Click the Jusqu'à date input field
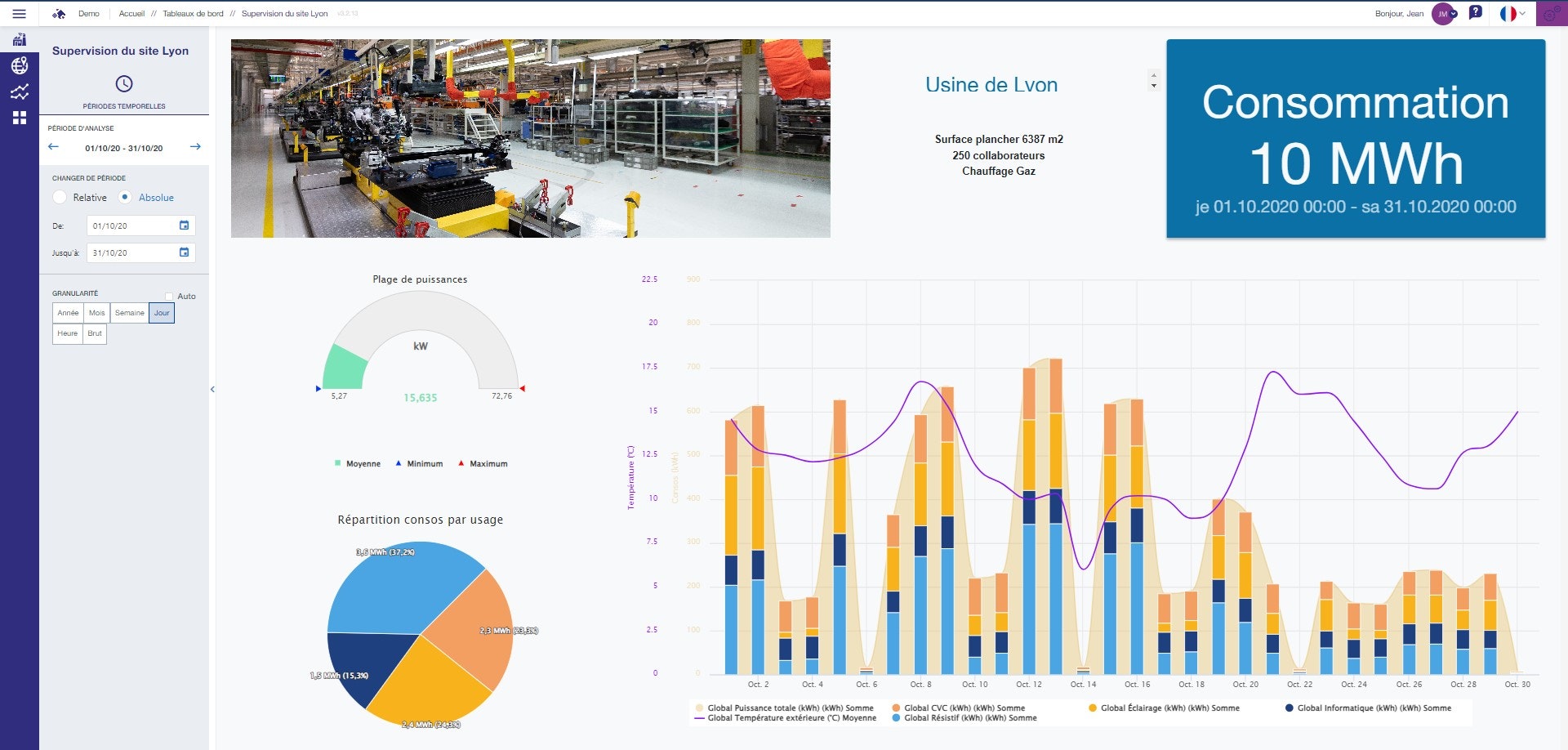The height and width of the screenshot is (750, 1568). click(x=140, y=252)
